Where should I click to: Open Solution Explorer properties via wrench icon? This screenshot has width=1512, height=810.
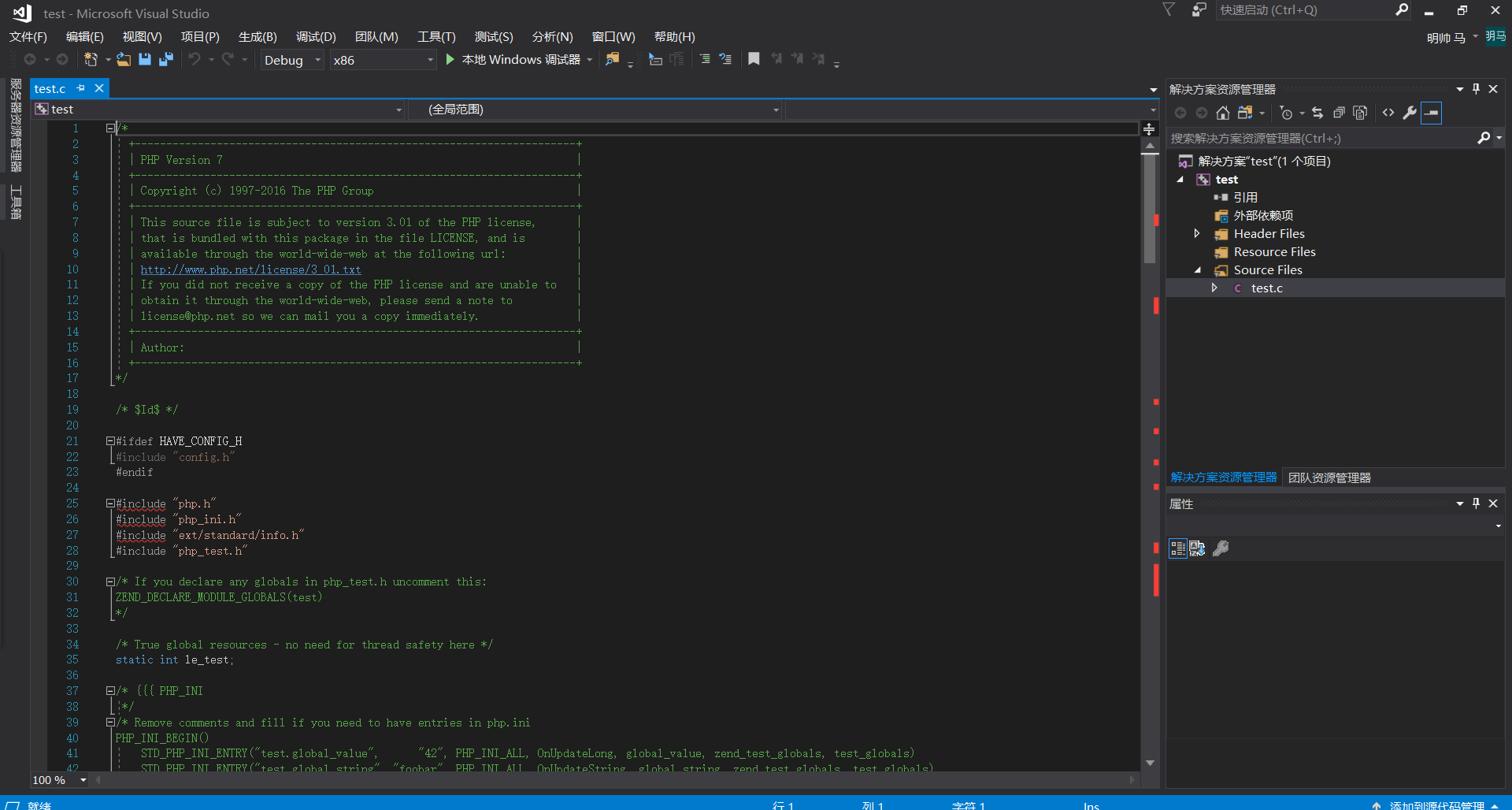(x=1410, y=113)
